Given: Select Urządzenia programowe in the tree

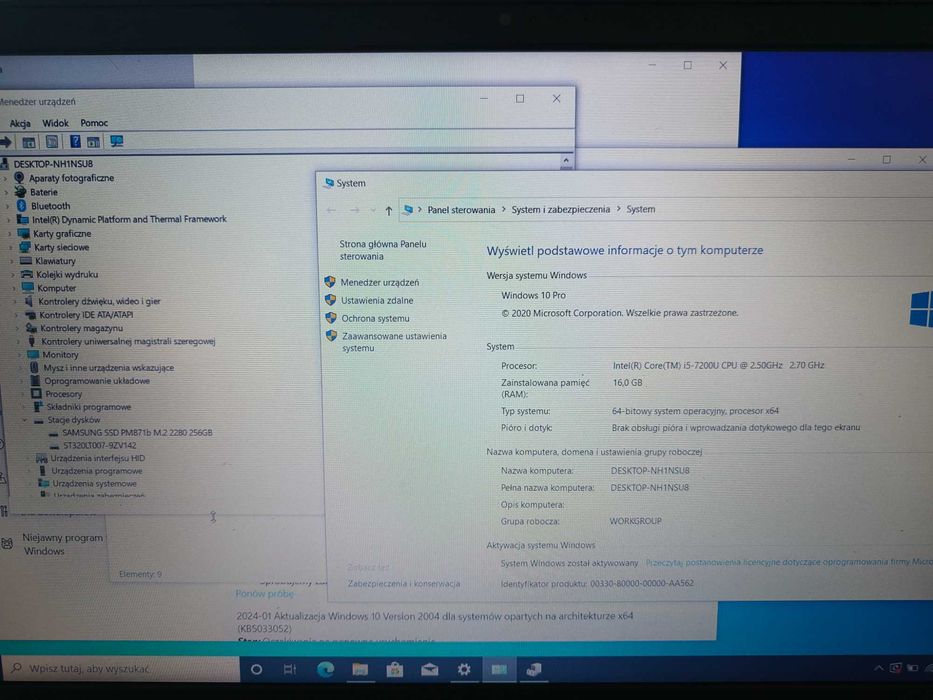Looking at the screenshot, I should [97, 471].
